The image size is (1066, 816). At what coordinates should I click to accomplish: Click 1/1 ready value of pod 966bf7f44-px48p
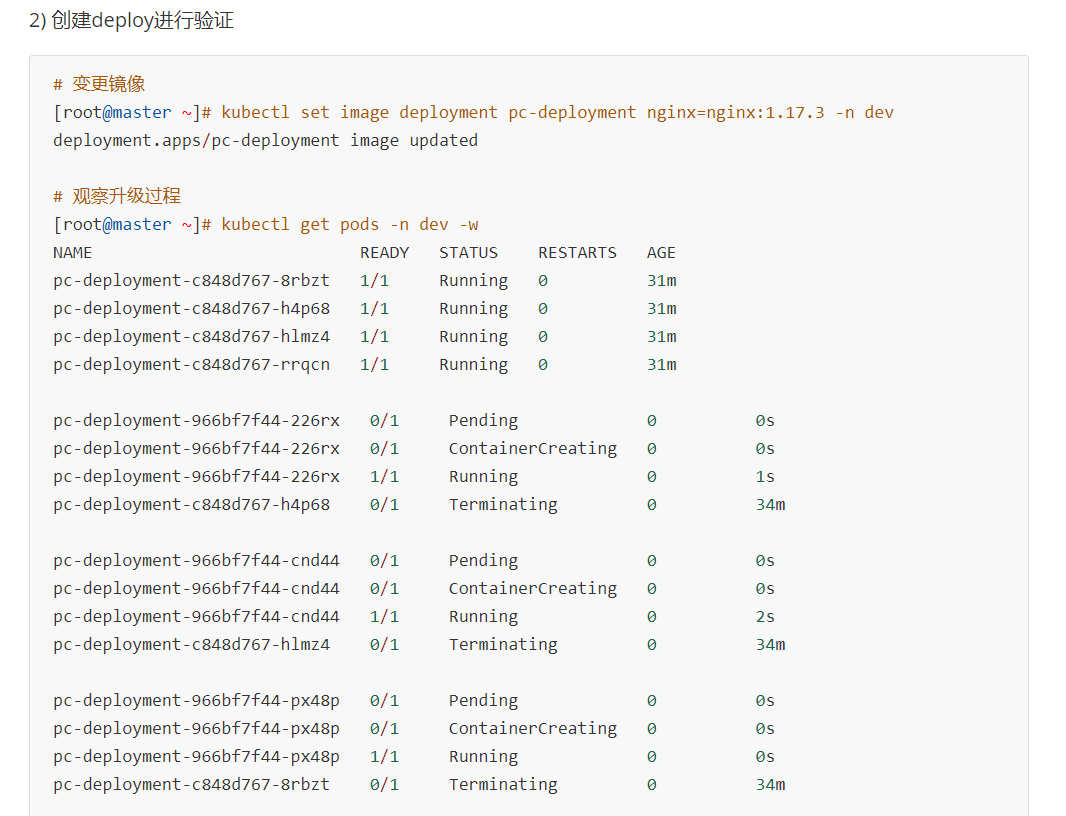[384, 757]
